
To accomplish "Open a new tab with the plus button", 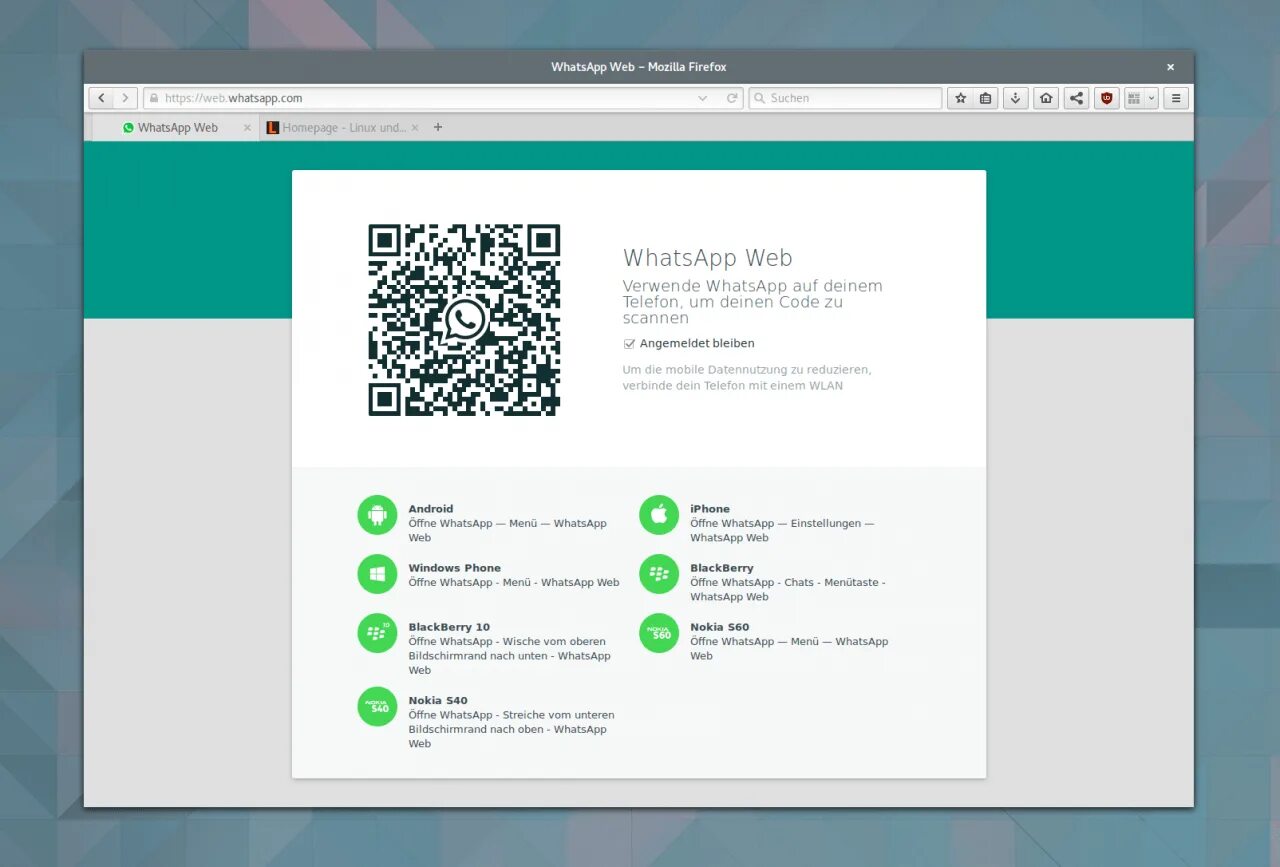I will pos(438,127).
